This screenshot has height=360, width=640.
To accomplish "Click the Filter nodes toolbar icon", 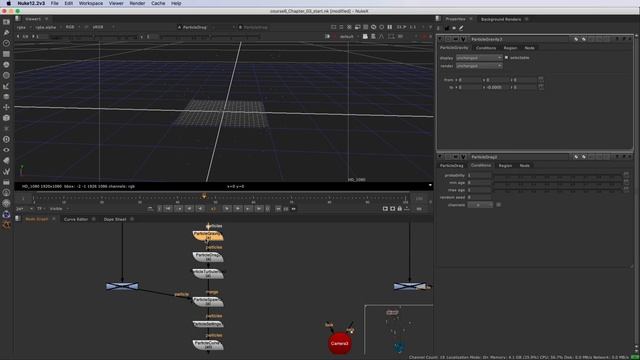I will click(6, 75).
